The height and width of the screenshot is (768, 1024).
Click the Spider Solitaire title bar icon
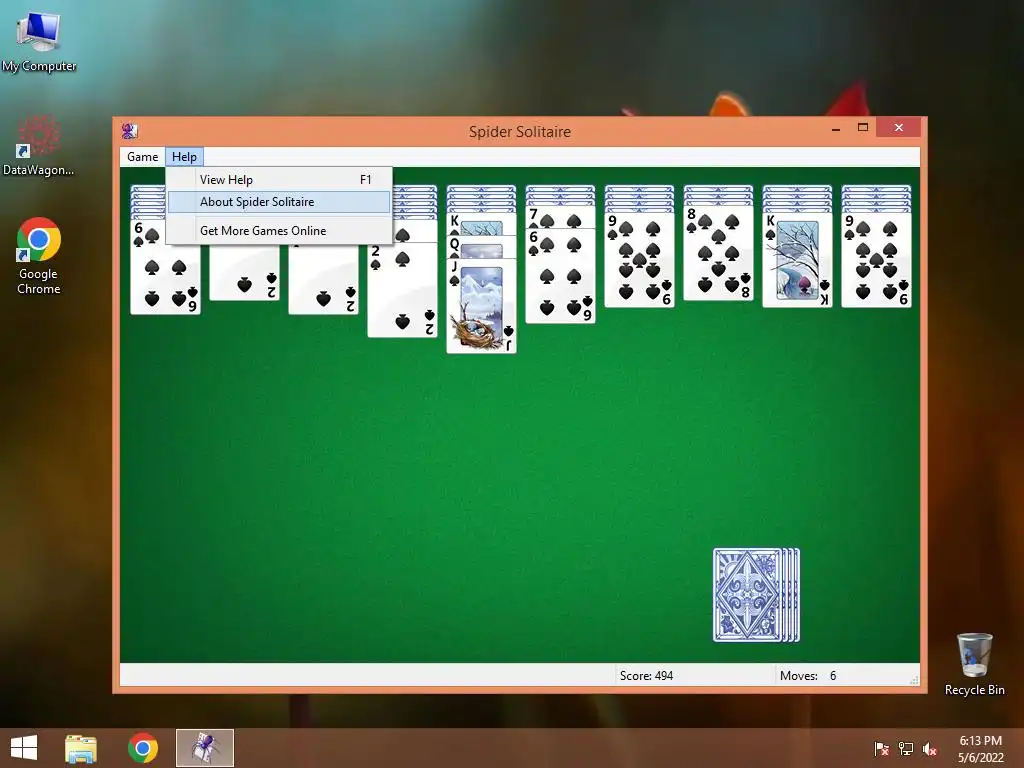tap(129, 131)
